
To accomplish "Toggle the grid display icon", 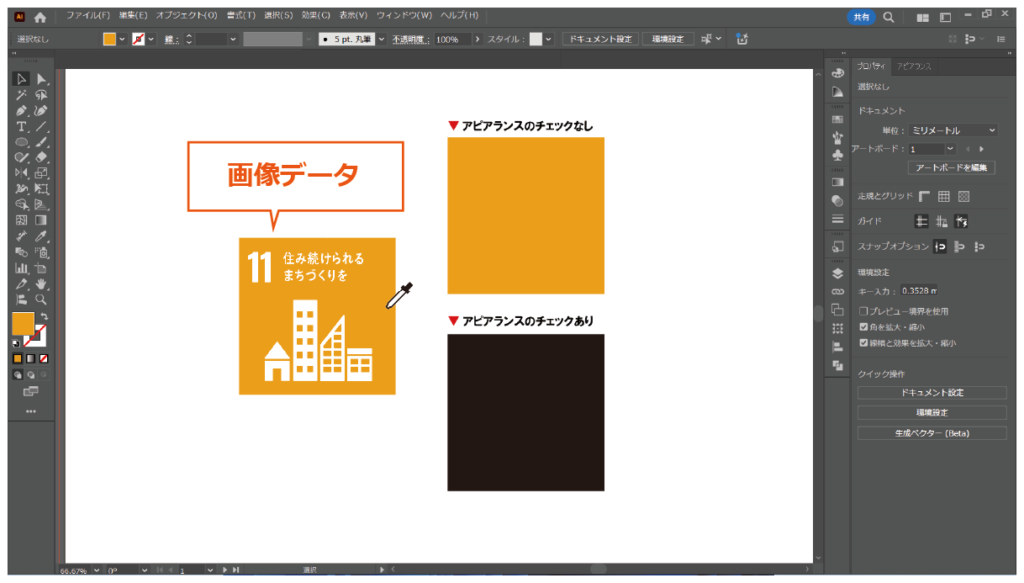I will click(944, 197).
